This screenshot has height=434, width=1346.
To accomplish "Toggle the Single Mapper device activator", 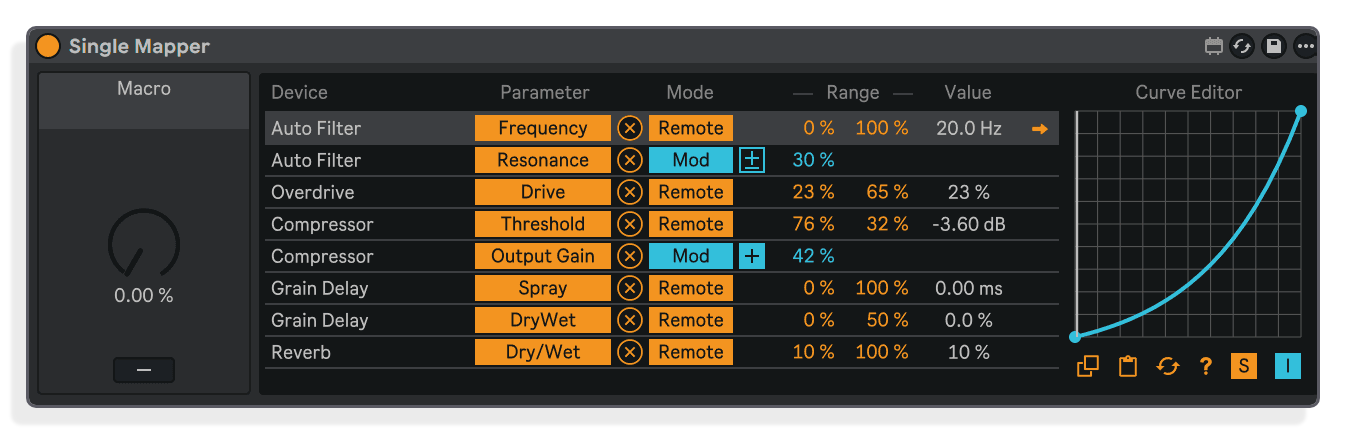I will [48, 46].
